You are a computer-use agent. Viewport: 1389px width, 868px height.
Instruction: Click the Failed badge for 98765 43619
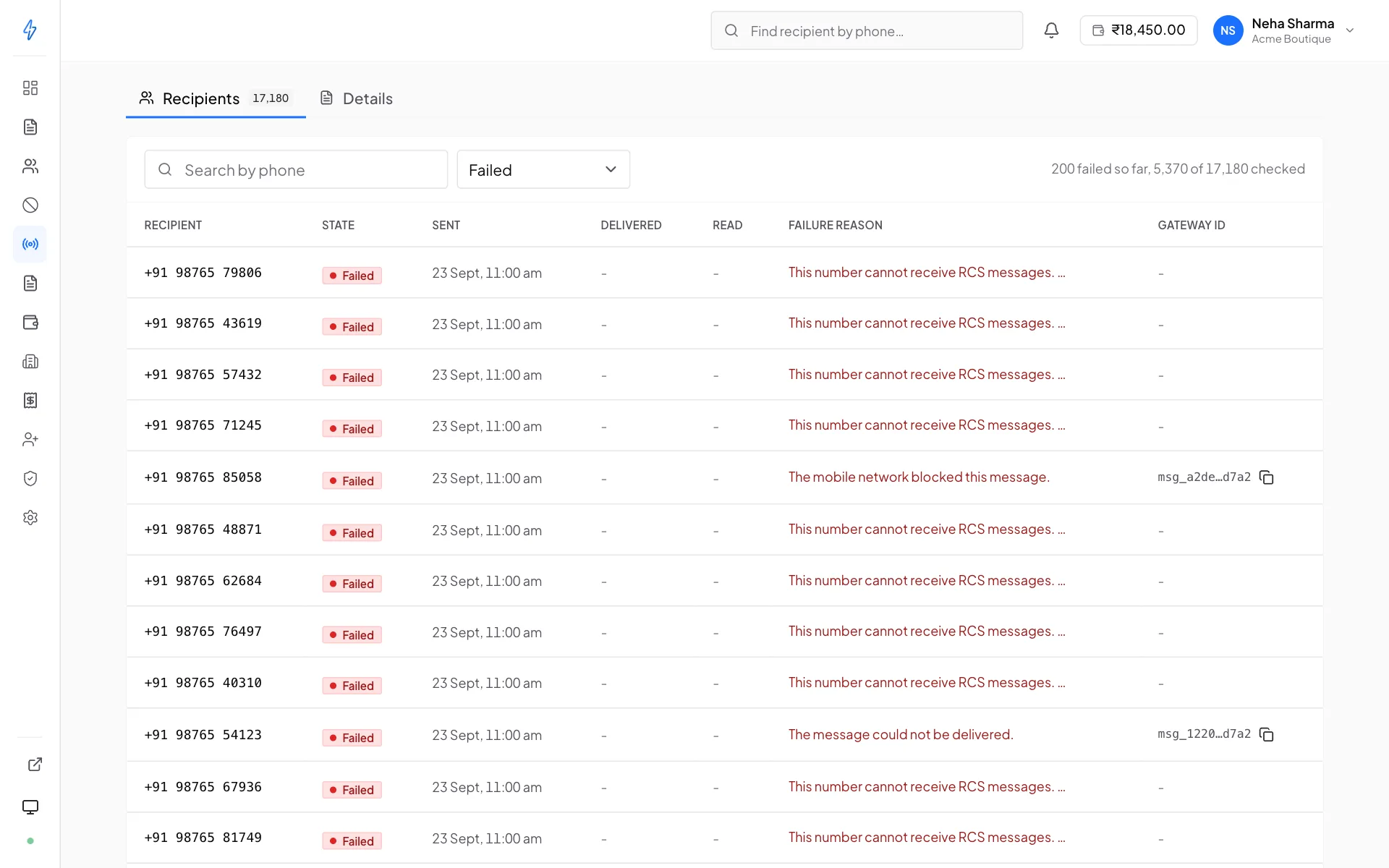click(352, 327)
